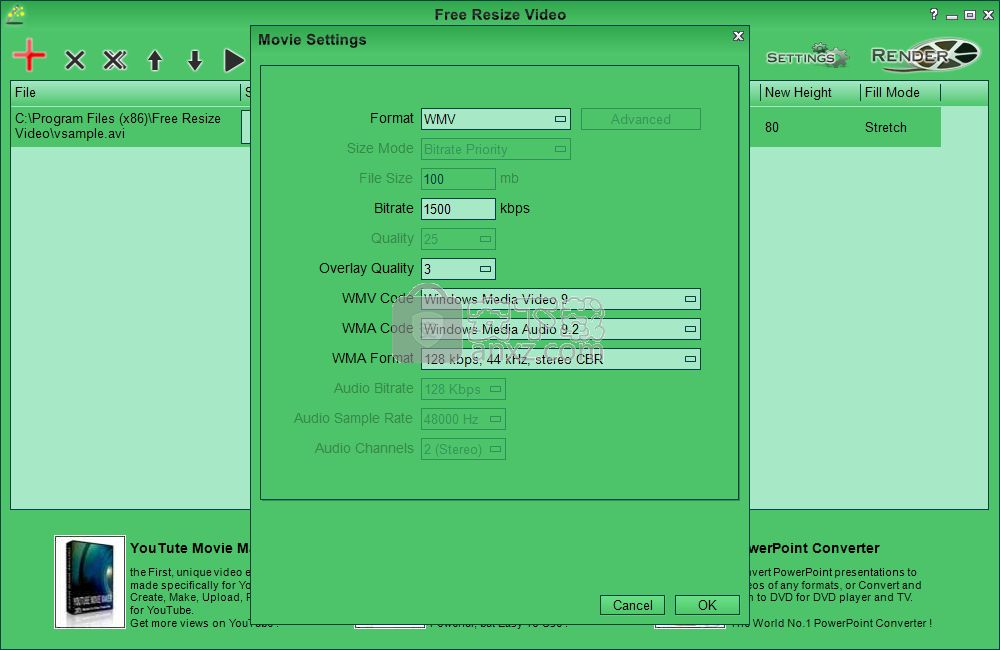Select the vsample.avi file row
The image size is (1000, 650).
(x=126, y=126)
